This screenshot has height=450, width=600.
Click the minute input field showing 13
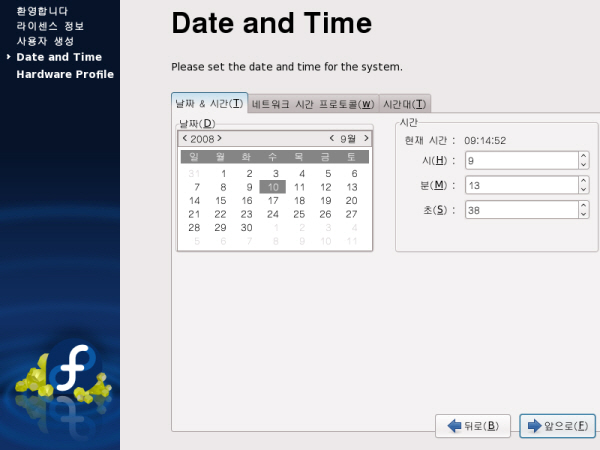(522, 185)
